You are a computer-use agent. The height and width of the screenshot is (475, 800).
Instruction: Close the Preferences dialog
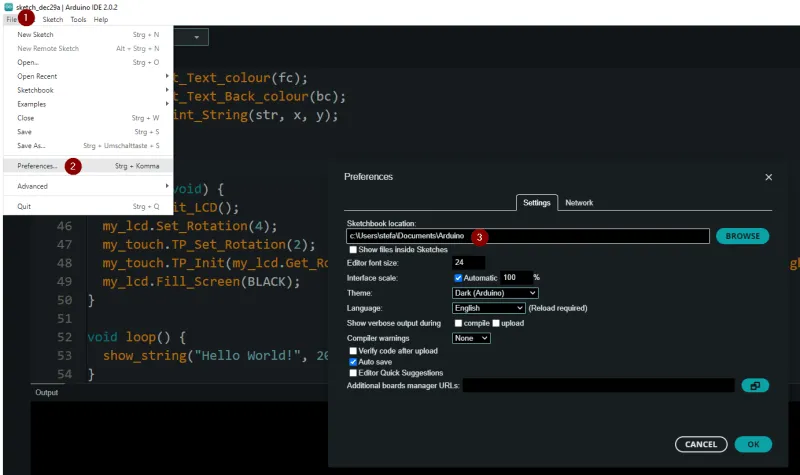coord(768,177)
